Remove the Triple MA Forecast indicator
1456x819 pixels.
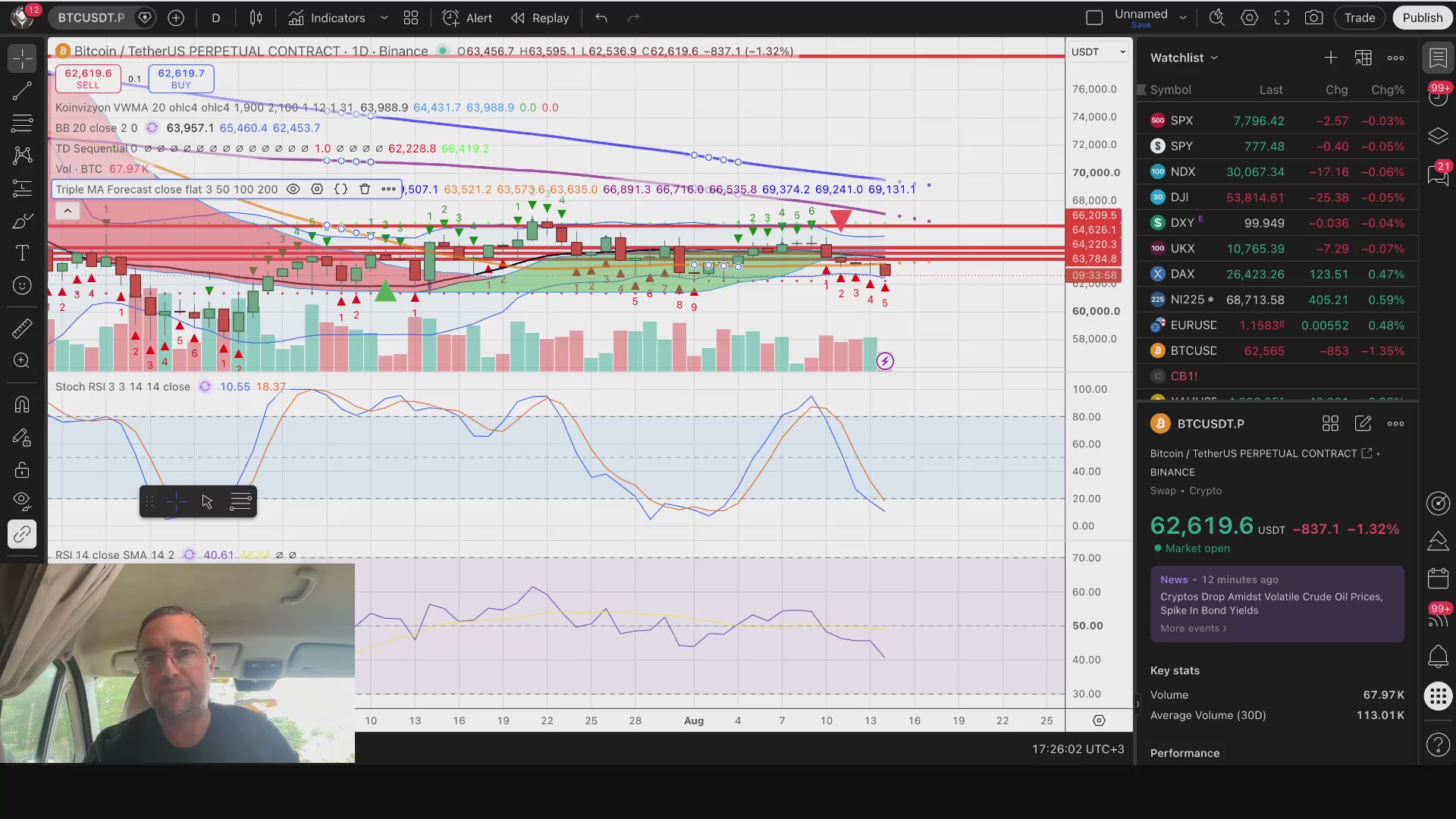(365, 190)
